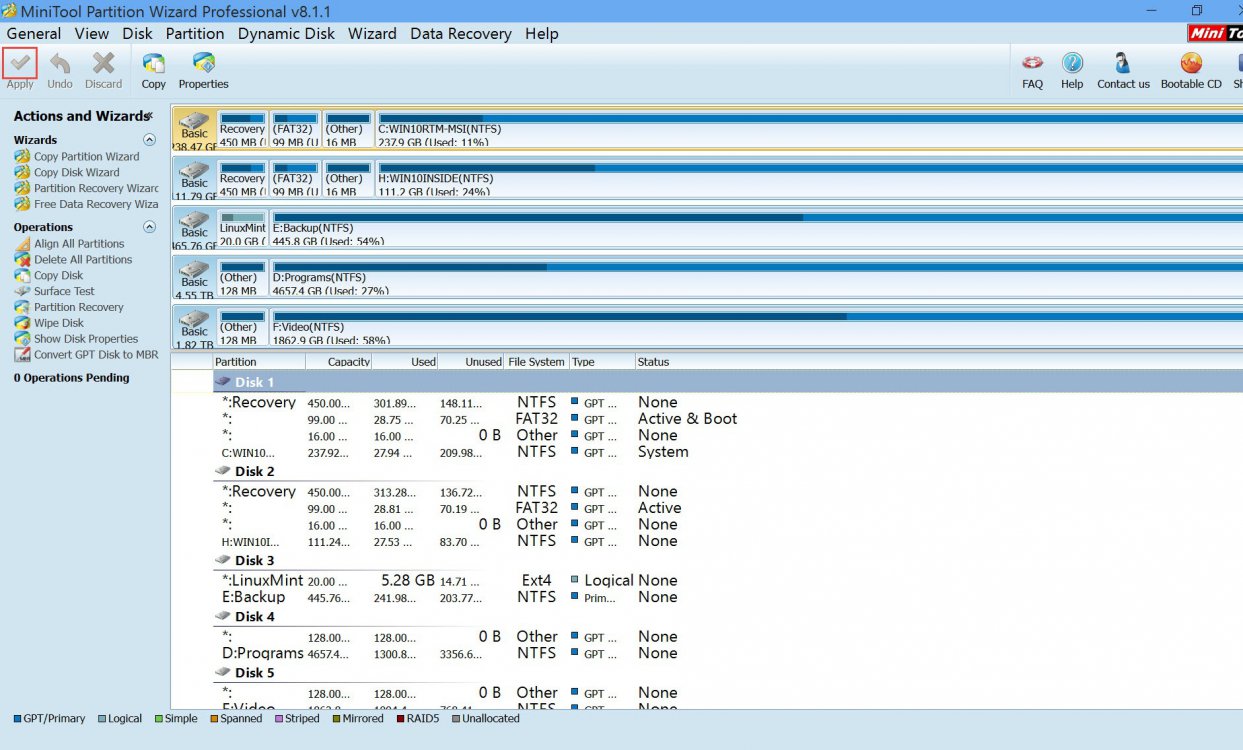Click Wipe Disk operation
The width and height of the screenshot is (1243, 750).
pos(59,324)
